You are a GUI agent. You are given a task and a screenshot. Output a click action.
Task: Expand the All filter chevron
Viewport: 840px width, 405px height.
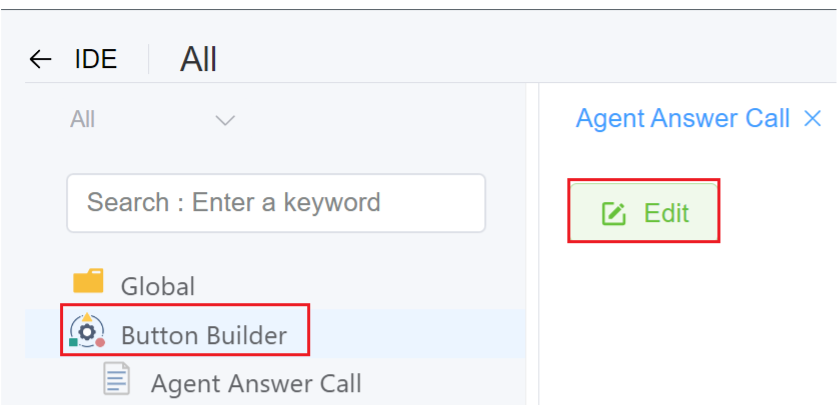tap(226, 121)
